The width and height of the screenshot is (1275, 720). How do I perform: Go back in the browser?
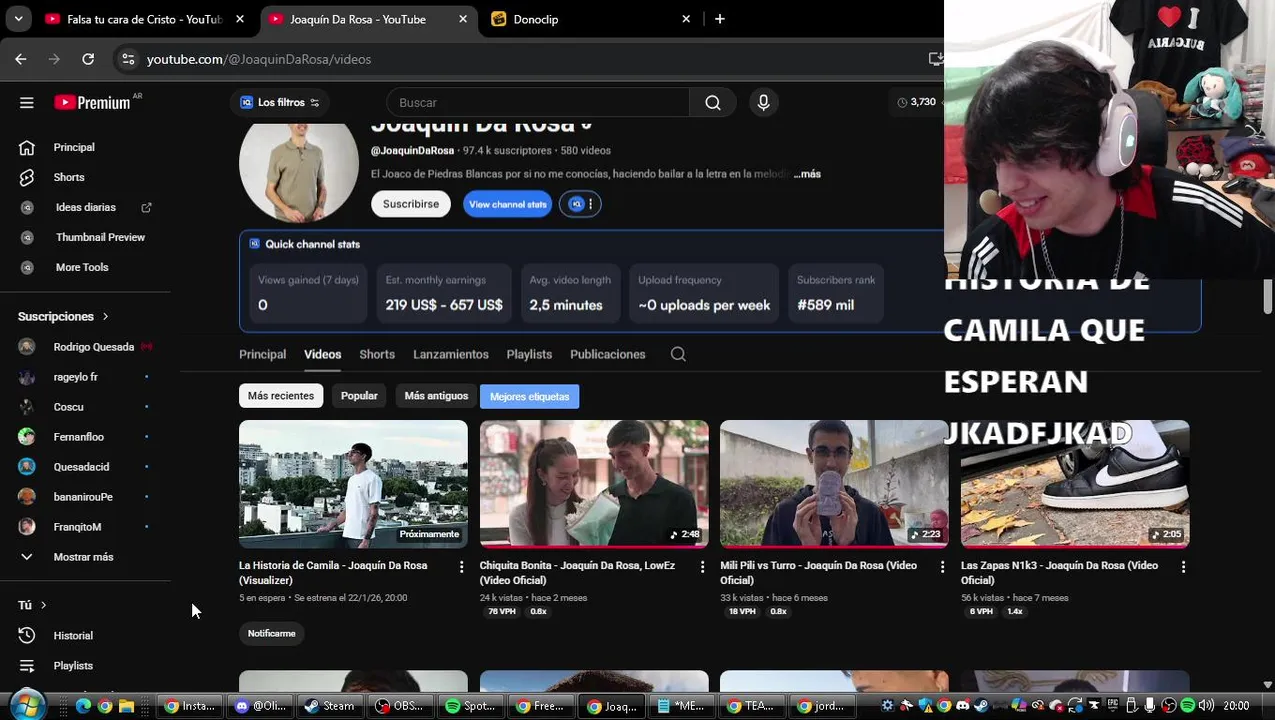[21, 59]
